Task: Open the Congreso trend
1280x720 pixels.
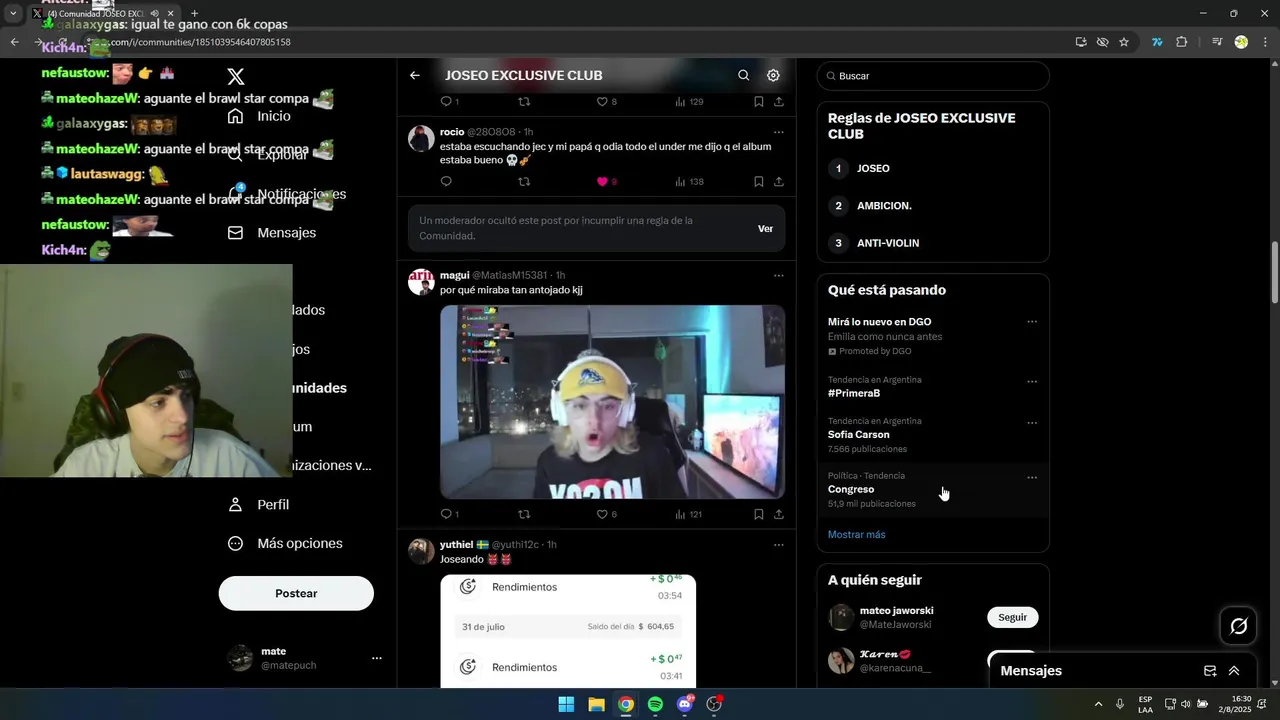Action: coord(933,490)
